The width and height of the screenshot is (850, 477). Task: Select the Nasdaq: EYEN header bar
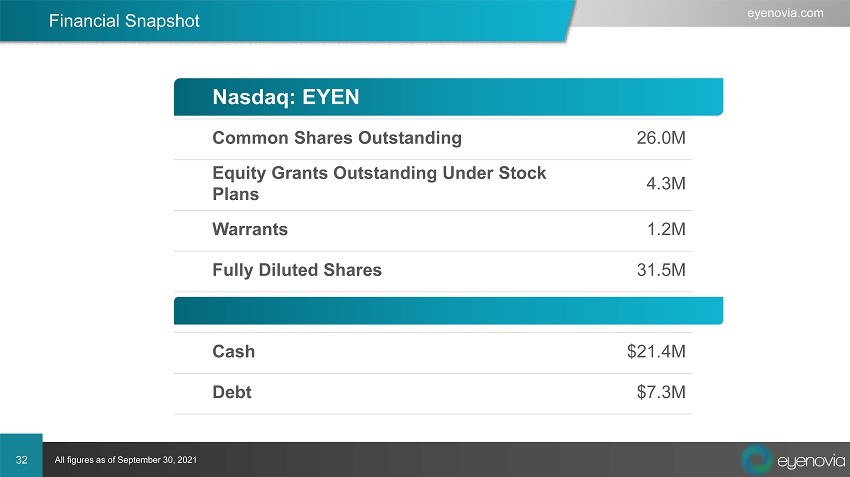[x=448, y=97]
